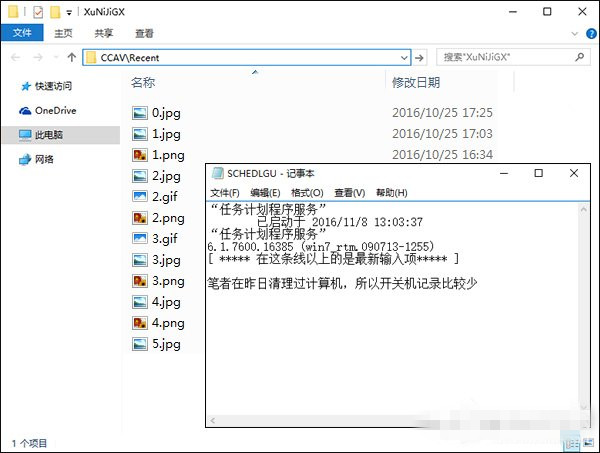Sort files by 修改日期 column header
600x453 pixels.
417,82
